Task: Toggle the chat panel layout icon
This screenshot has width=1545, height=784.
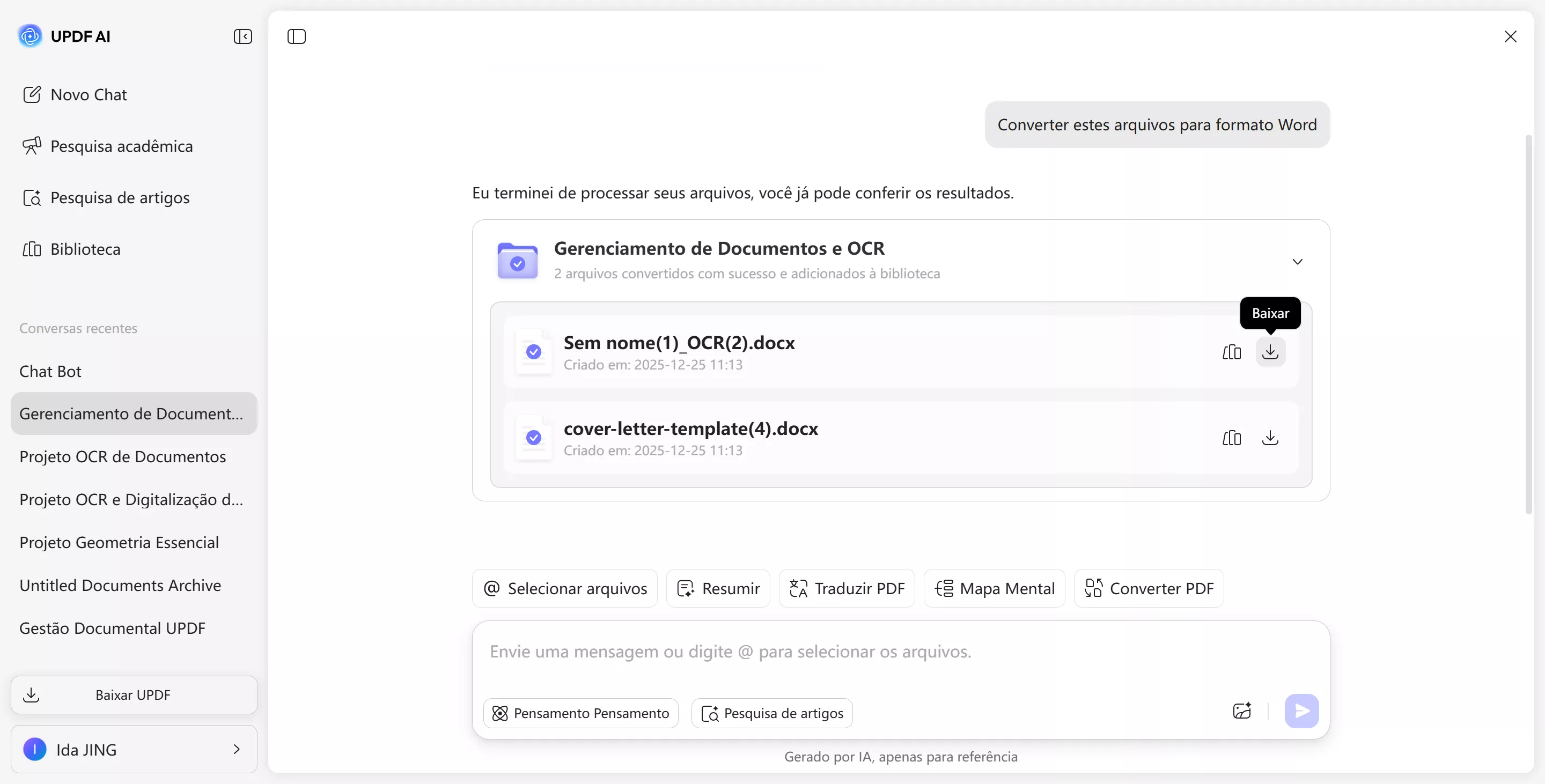Action: point(296,36)
